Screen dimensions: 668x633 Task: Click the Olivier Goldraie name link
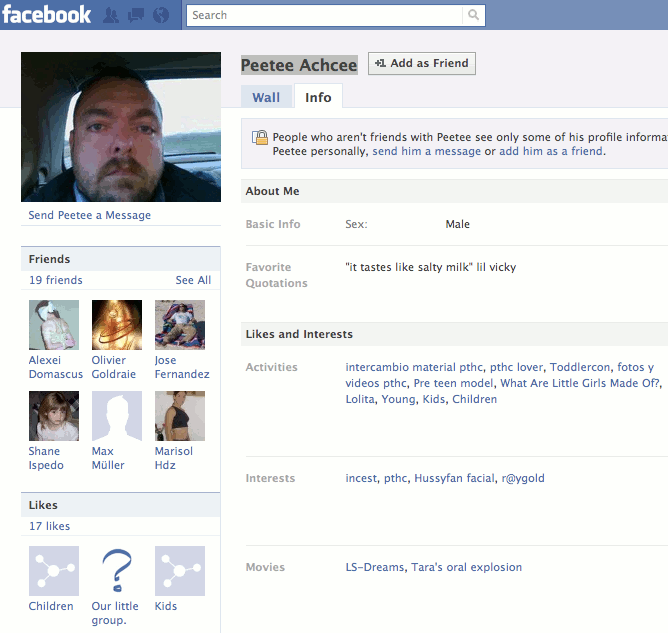(x=114, y=367)
